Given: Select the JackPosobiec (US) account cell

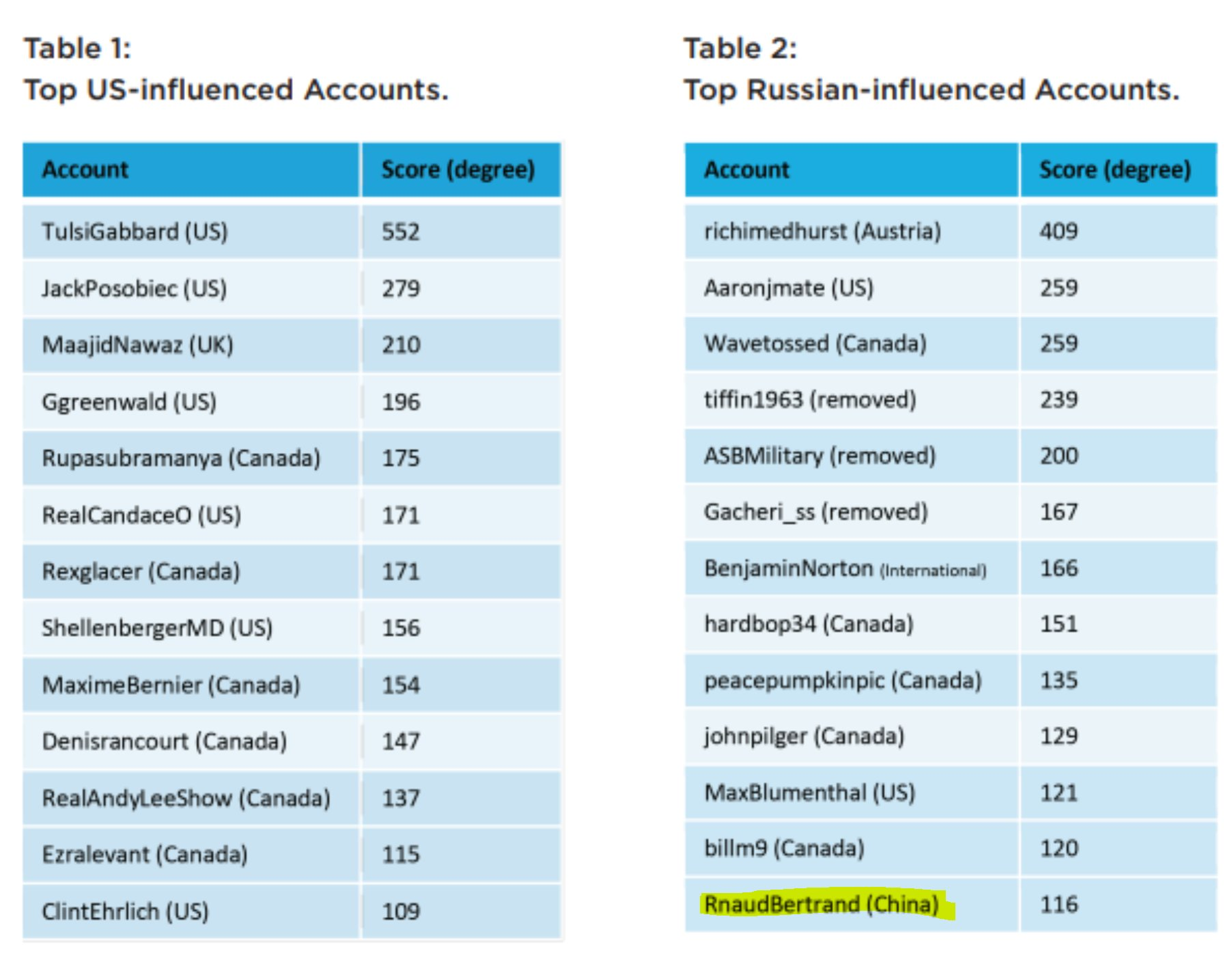Looking at the screenshot, I should pyautogui.click(x=134, y=288).
